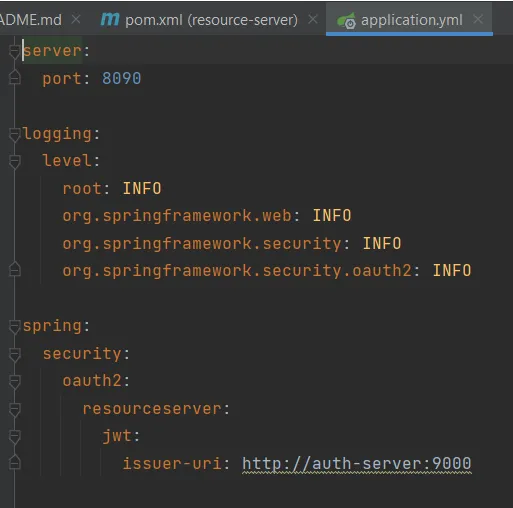
Task: Click the 'server' key
Action: (x=52, y=51)
